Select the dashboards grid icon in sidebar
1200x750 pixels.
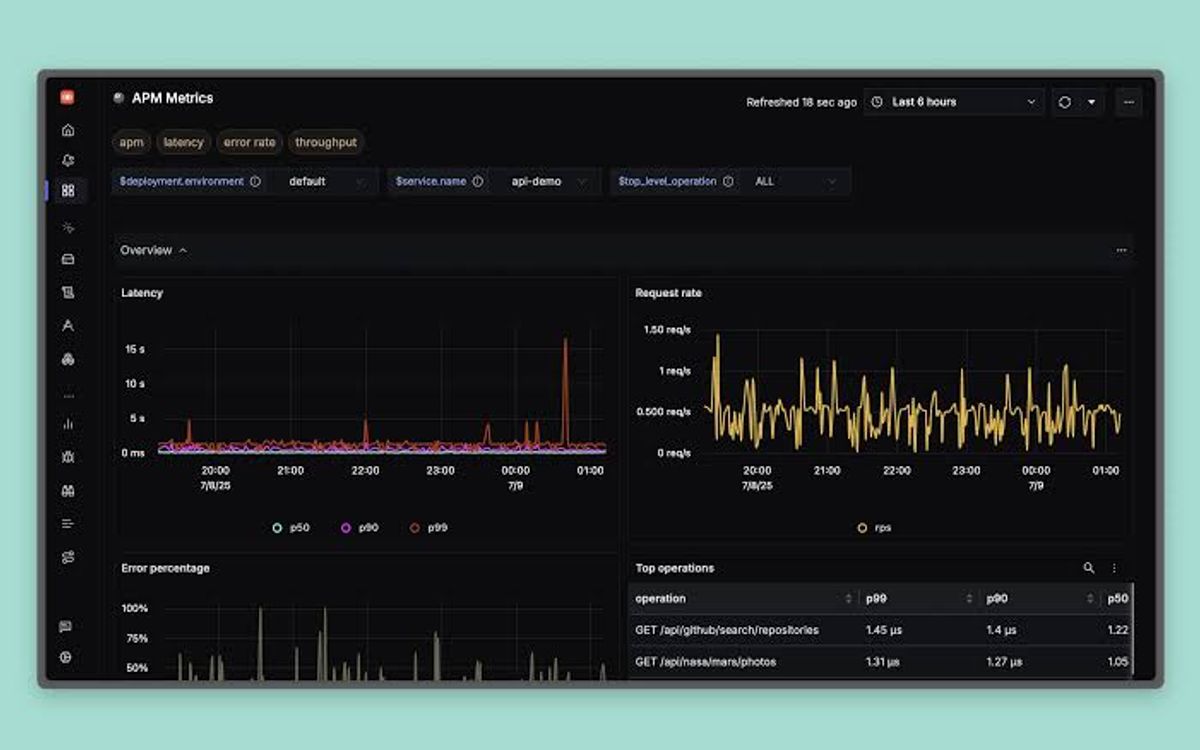pos(68,190)
